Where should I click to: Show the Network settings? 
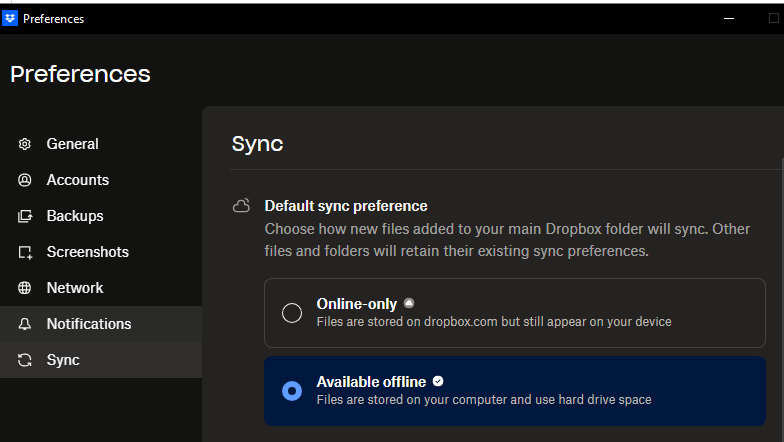tap(75, 288)
